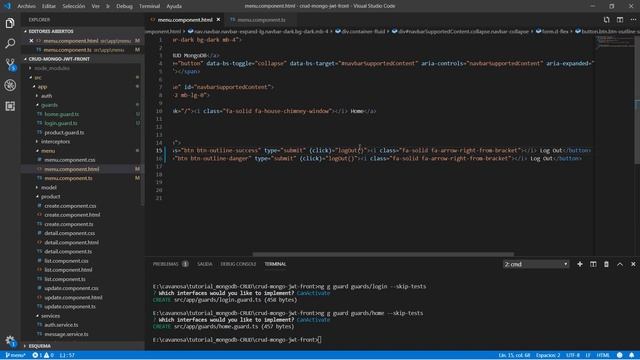This screenshot has height=360, width=640.
Task: Expand the interceptors folder
Action: 55,142
